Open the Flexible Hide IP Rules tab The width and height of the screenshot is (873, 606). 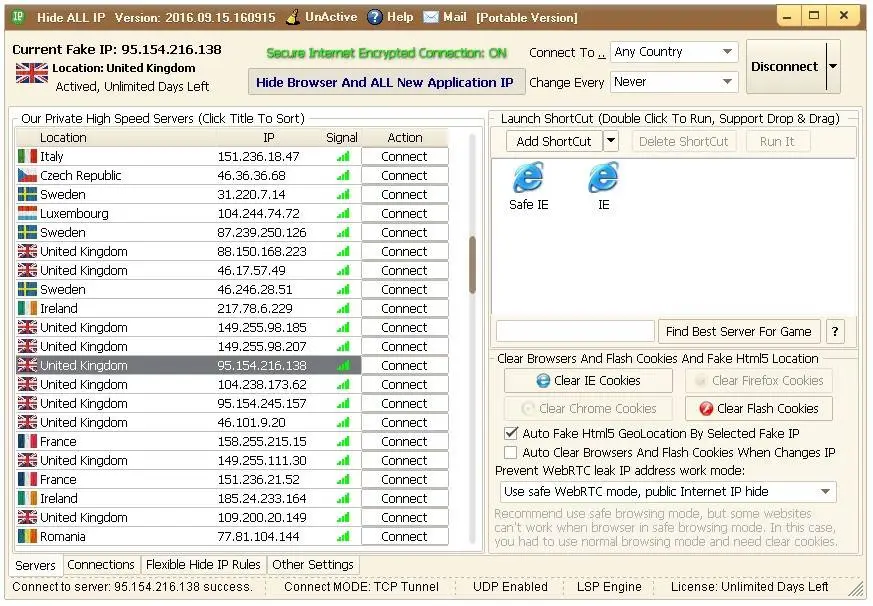(x=203, y=565)
